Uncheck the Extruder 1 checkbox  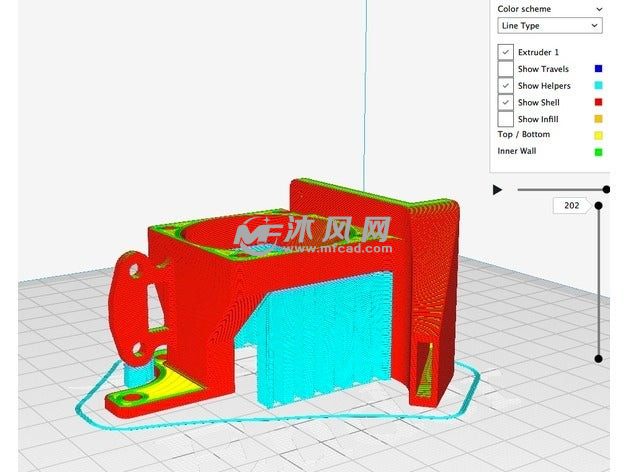click(x=506, y=52)
